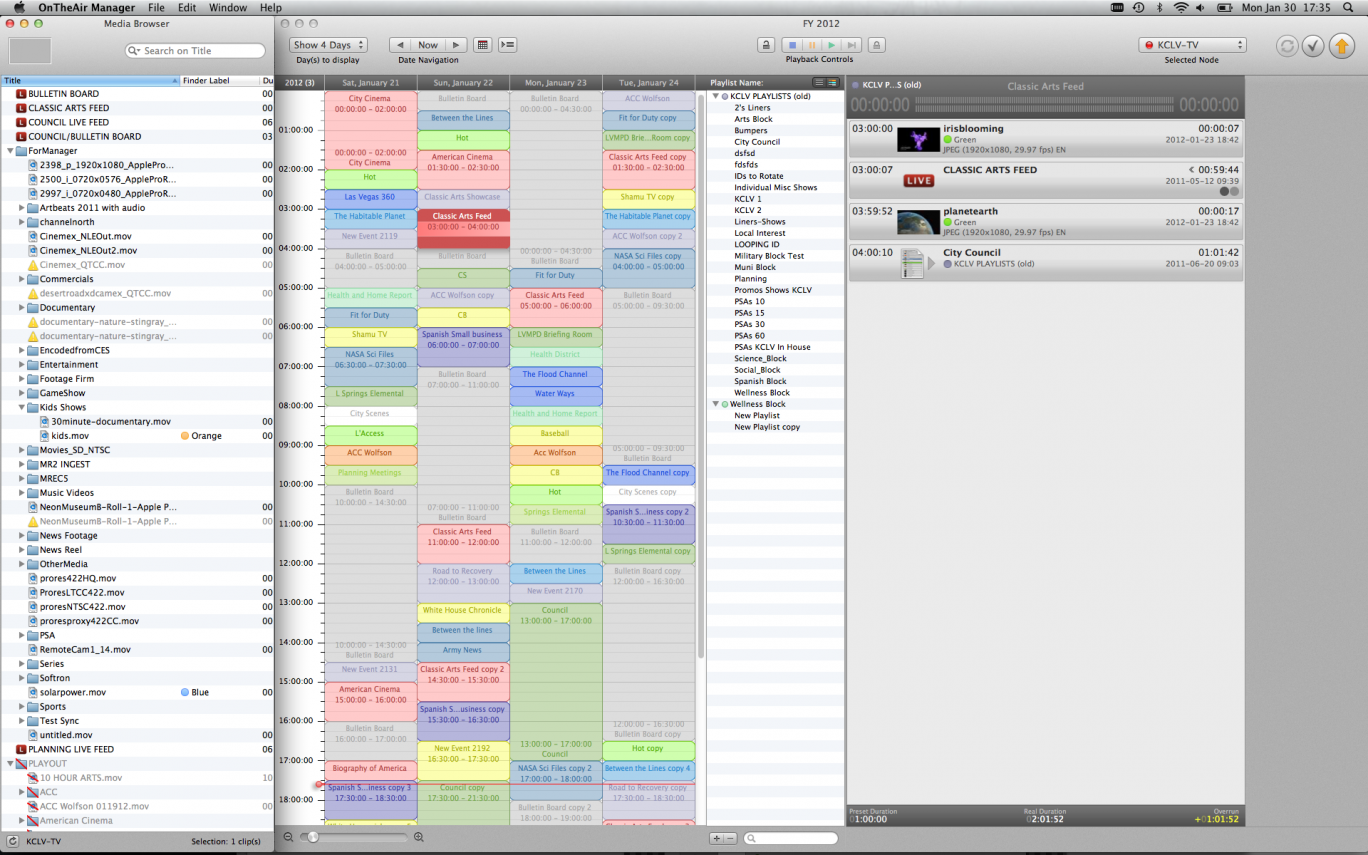Sort by the Finder Label column header

[x=220, y=81]
